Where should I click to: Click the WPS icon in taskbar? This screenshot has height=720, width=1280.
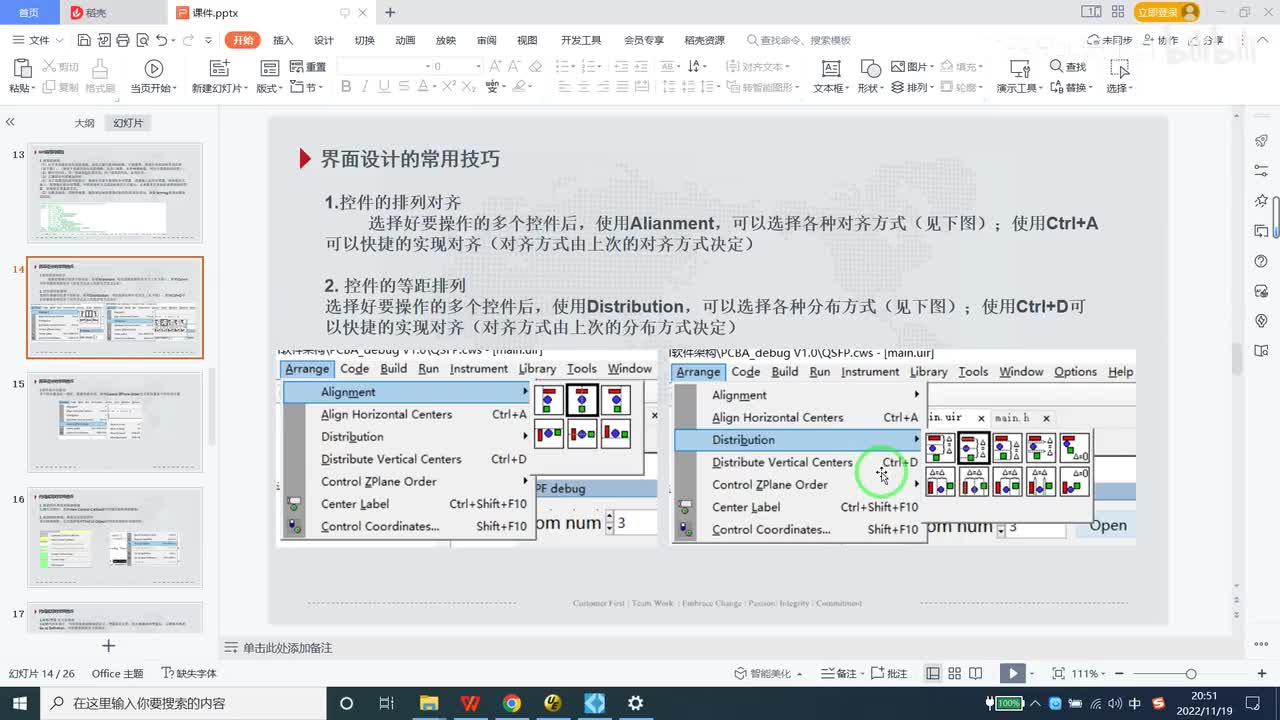pos(470,703)
